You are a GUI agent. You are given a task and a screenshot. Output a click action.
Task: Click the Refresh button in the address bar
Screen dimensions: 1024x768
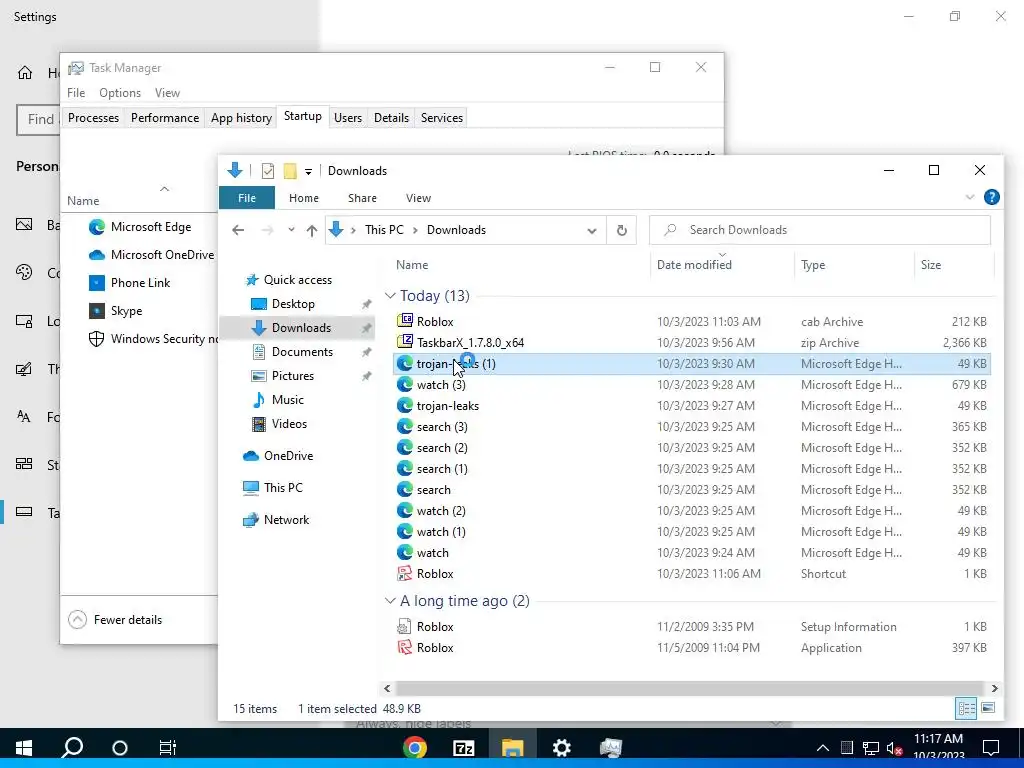tap(622, 230)
